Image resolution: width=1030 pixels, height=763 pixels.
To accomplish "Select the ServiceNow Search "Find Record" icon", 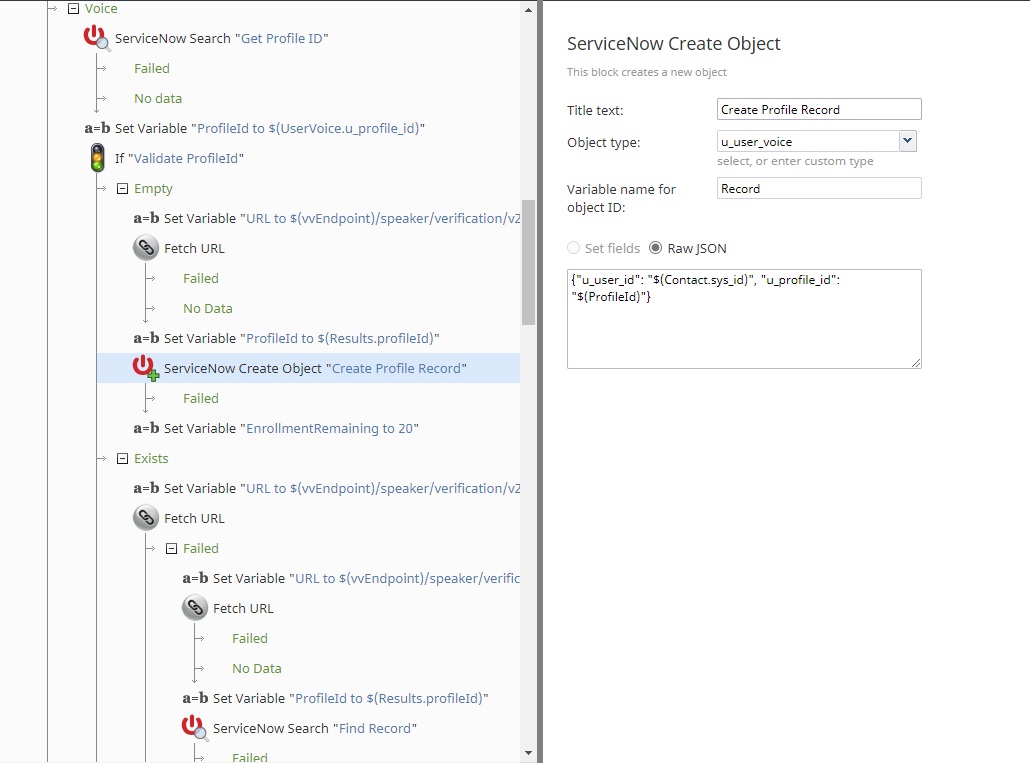I will (195, 728).
